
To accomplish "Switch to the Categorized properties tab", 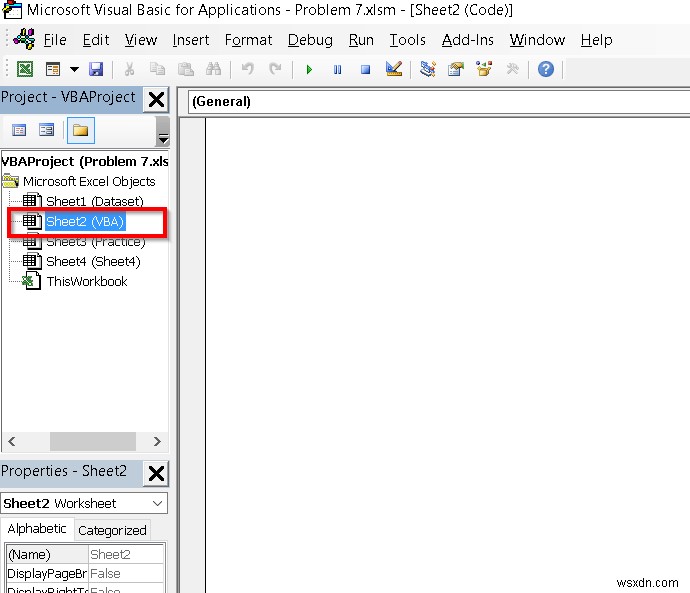I will (112, 531).
